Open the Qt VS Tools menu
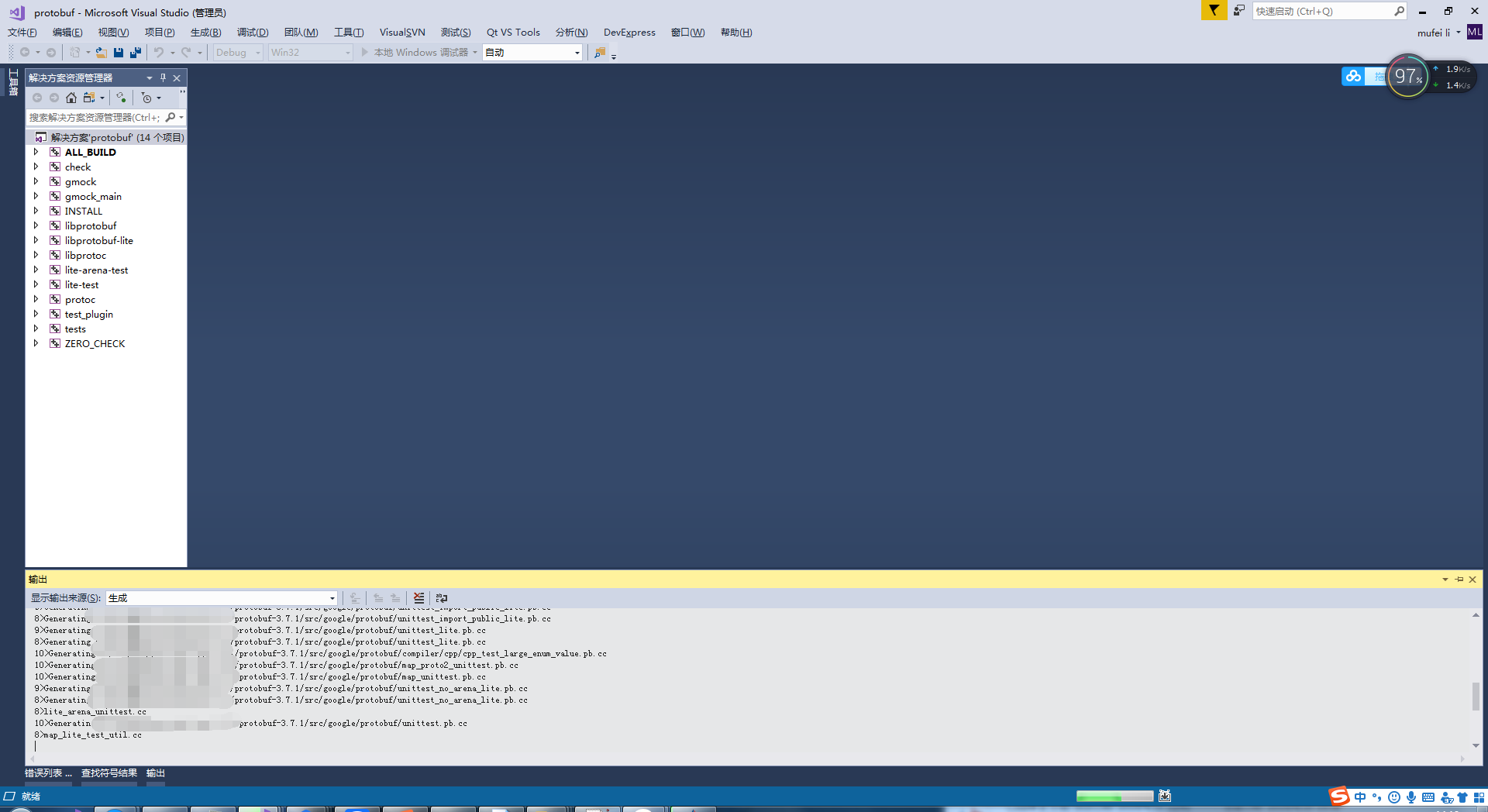The height and width of the screenshot is (812, 1488). [513, 33]
